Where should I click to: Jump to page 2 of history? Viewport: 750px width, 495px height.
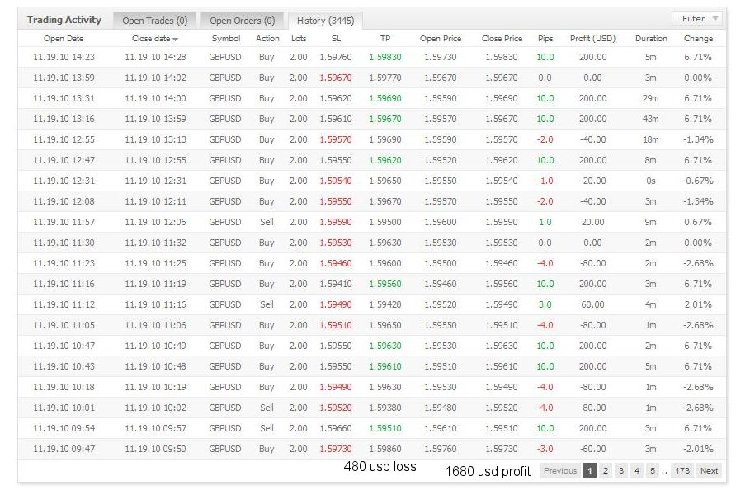[x=606, y=470]
